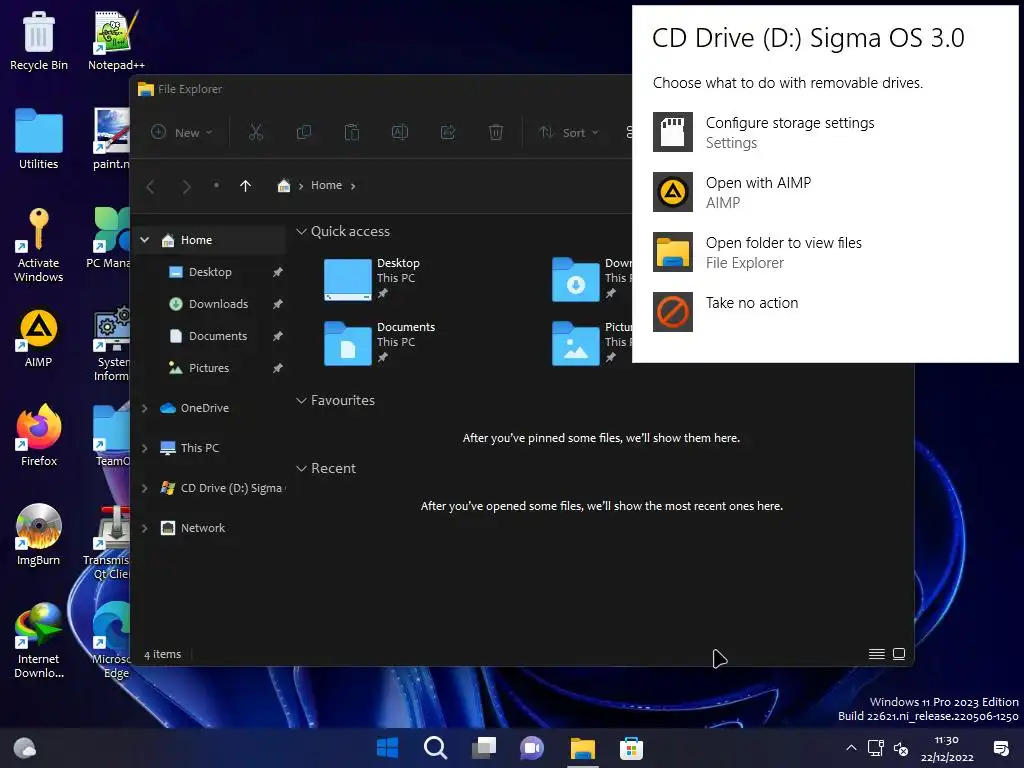Open the notification center icon
The height and width of the screenshot is (768, 1024).
[x=1000, y=748]
